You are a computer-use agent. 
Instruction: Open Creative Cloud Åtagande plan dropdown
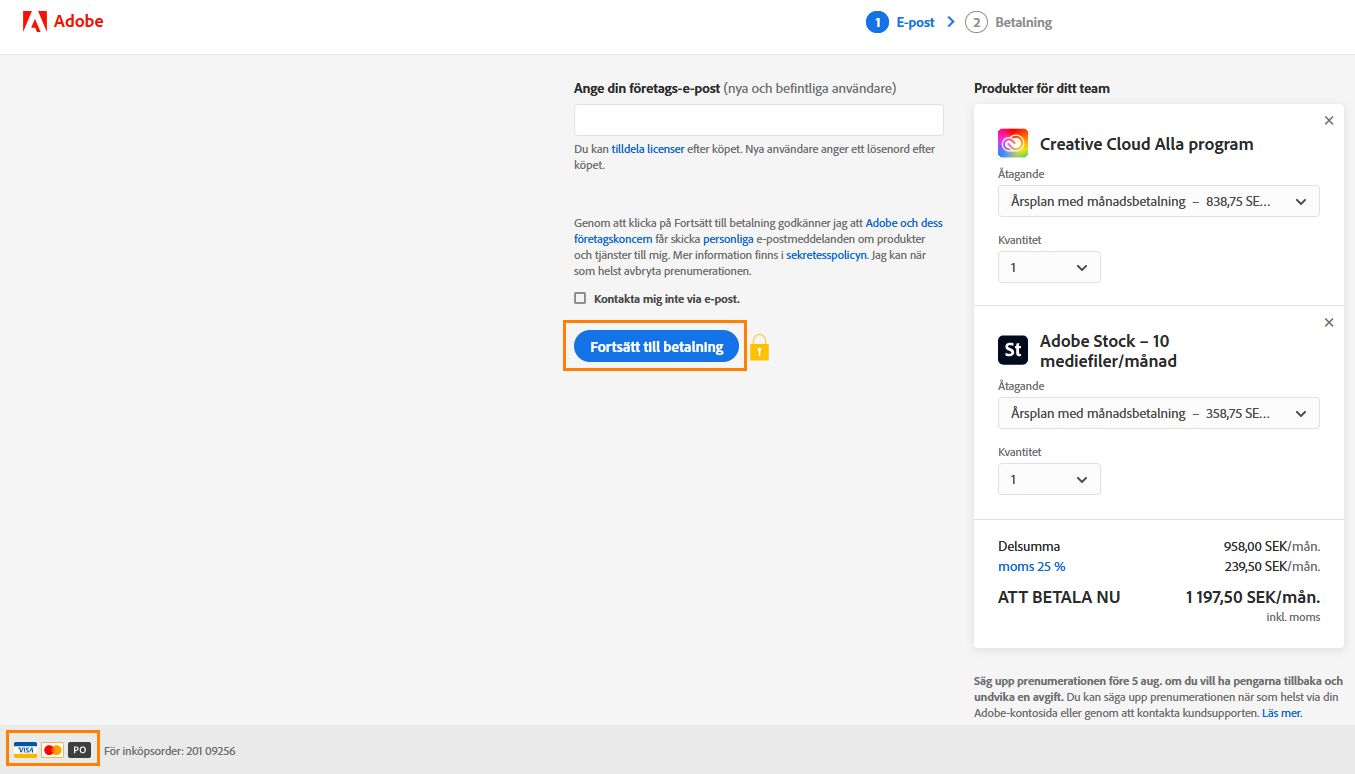tap(1159, 201)
